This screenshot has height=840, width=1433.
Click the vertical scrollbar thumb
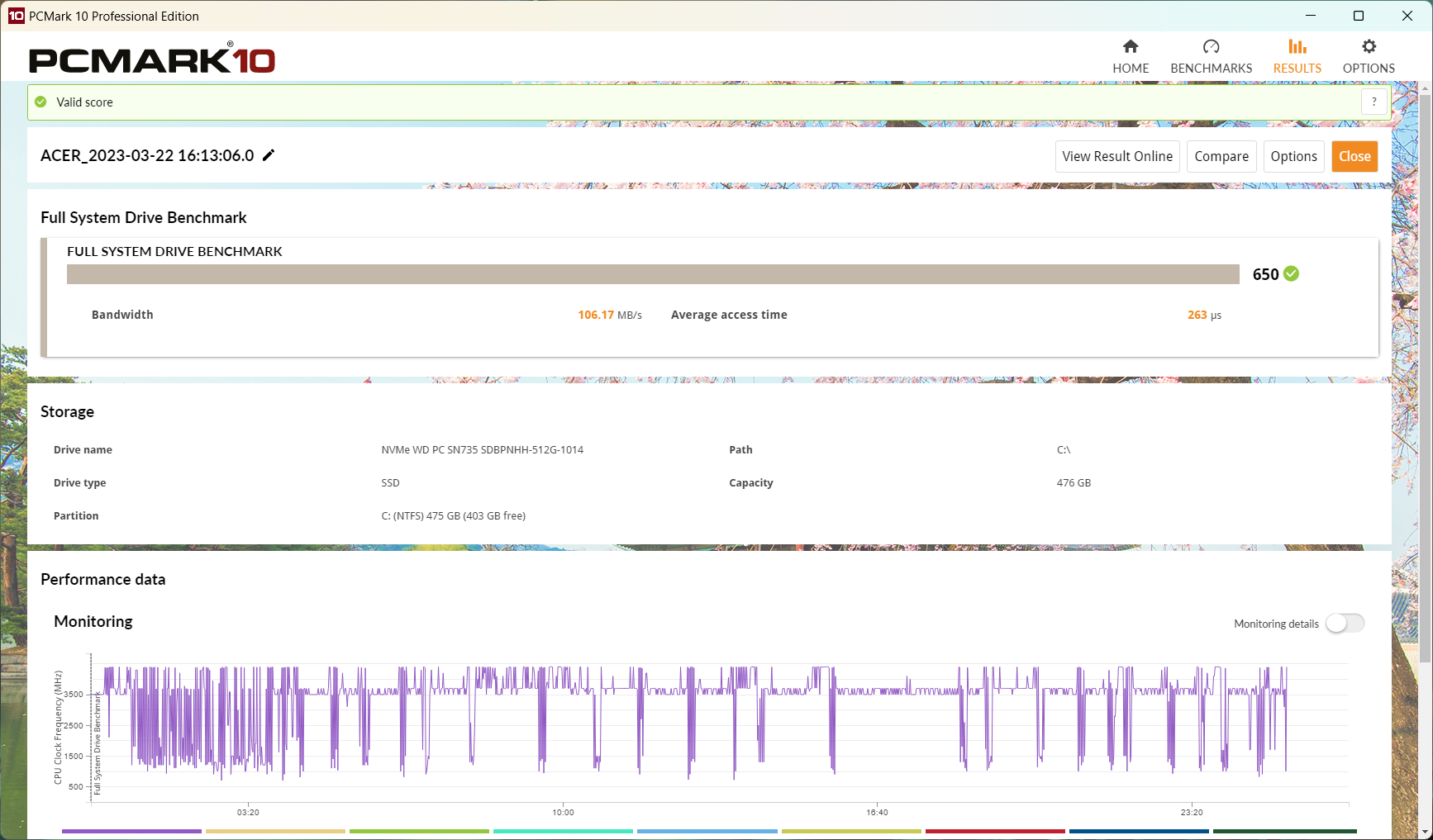[x=1426, y=377]
